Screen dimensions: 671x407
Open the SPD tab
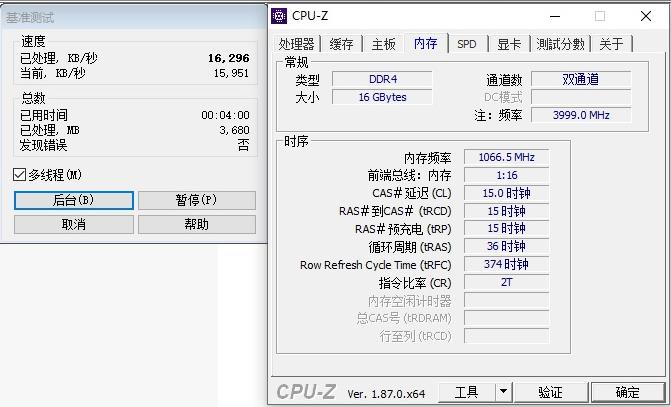click(x=466, y=44)
